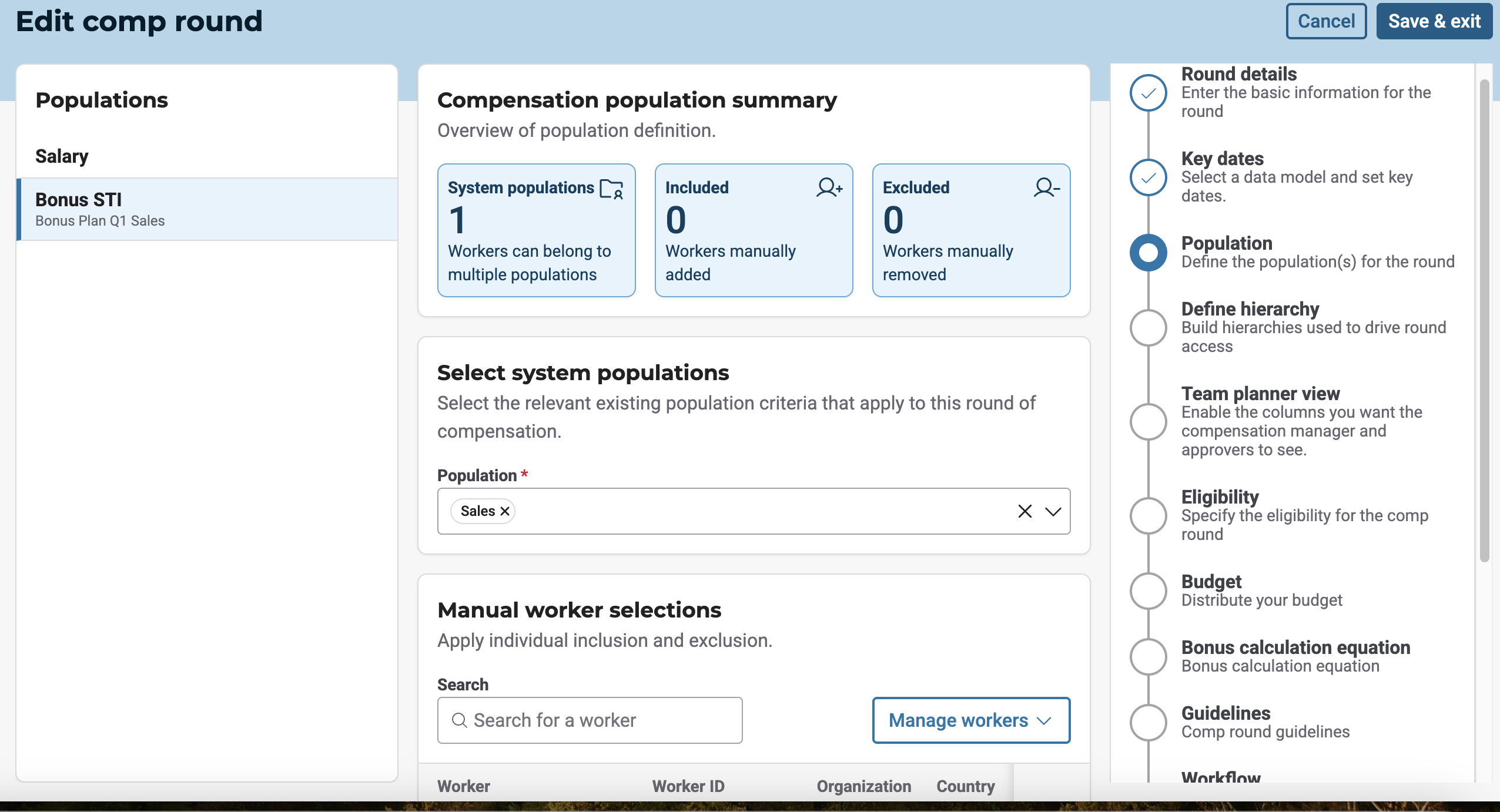Click the Round details completed checkmark

(1148, 93)
